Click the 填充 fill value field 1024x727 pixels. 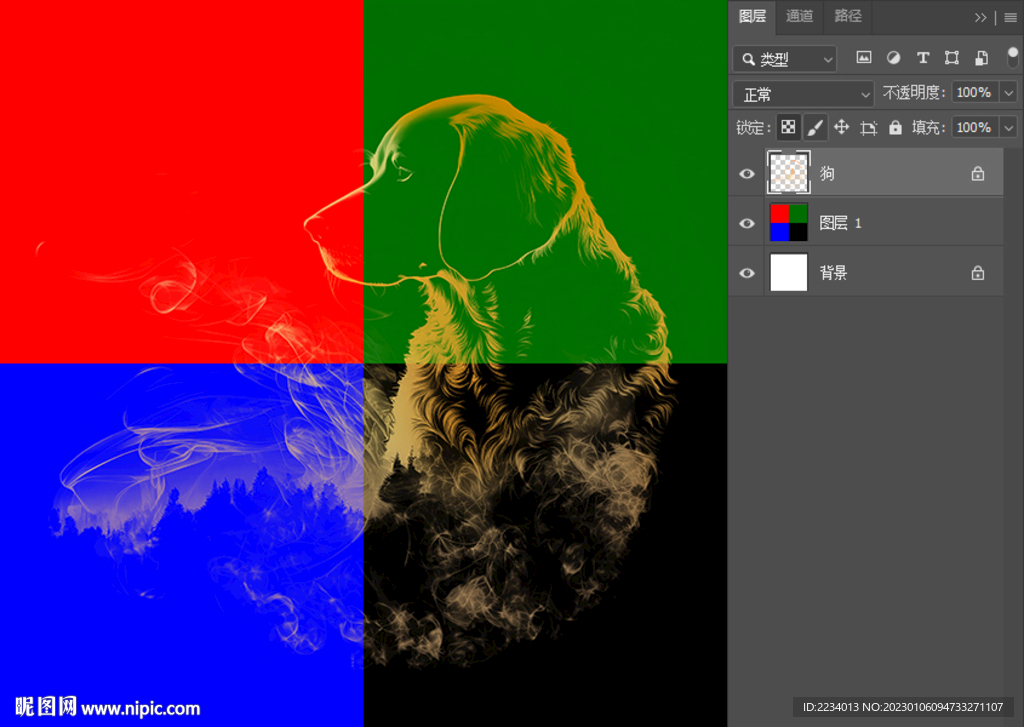[x=975, y=127]
